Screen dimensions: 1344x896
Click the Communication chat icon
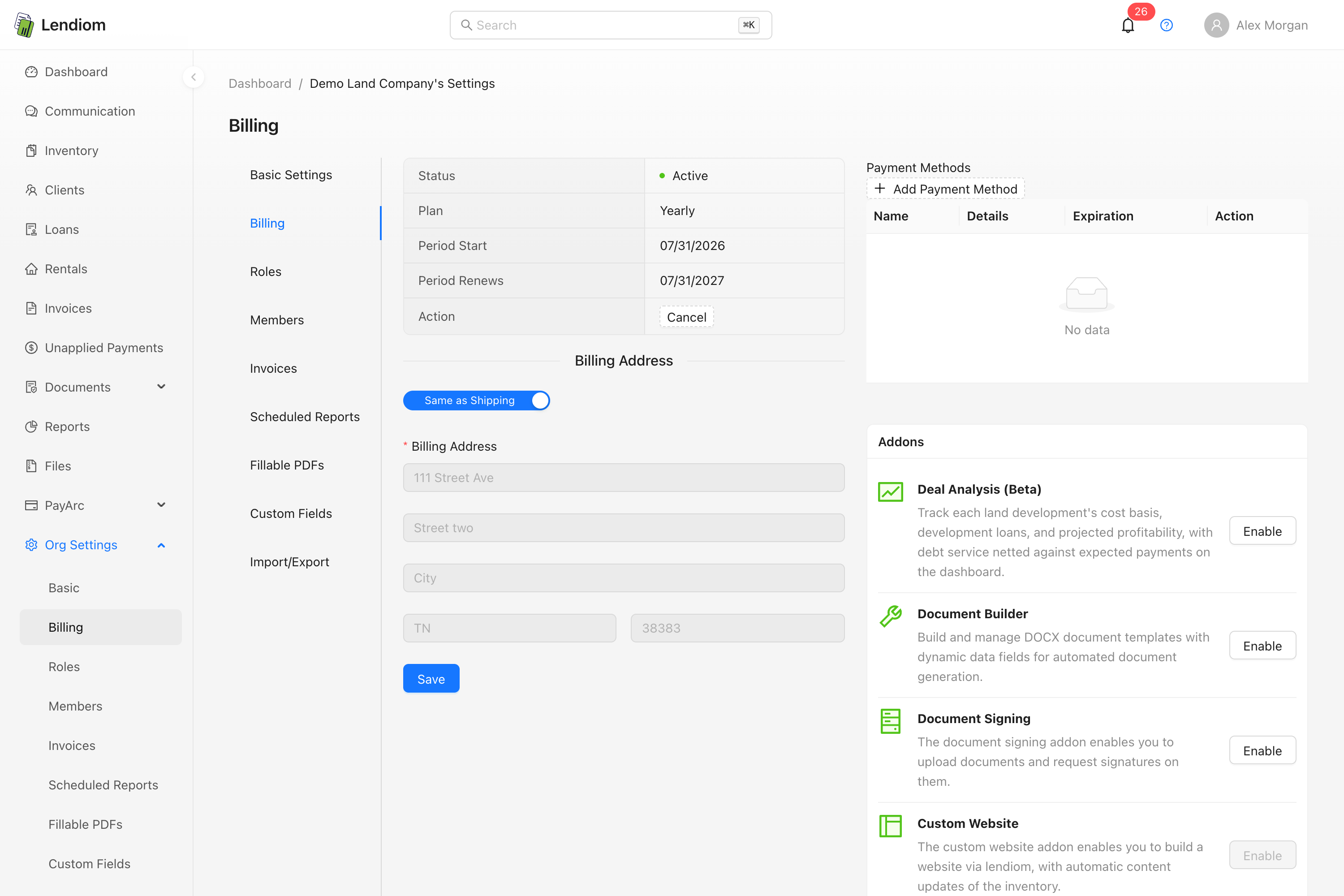(x=31, y=111)
